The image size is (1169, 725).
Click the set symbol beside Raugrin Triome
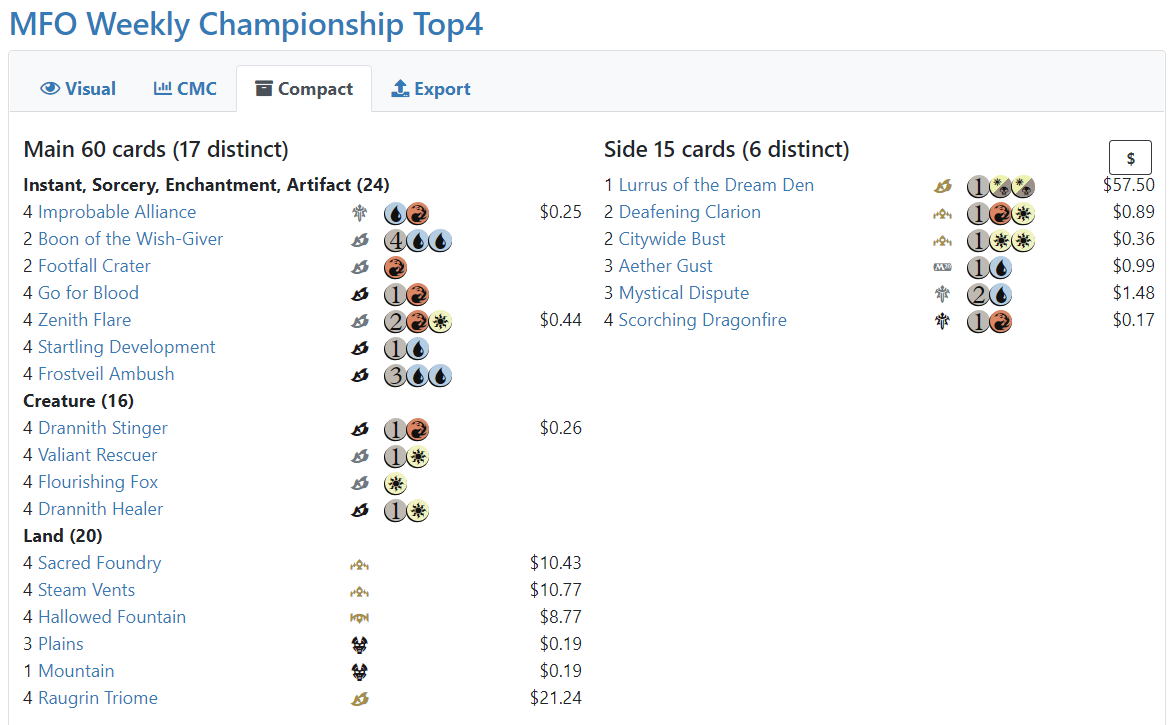tap(360, 699)
